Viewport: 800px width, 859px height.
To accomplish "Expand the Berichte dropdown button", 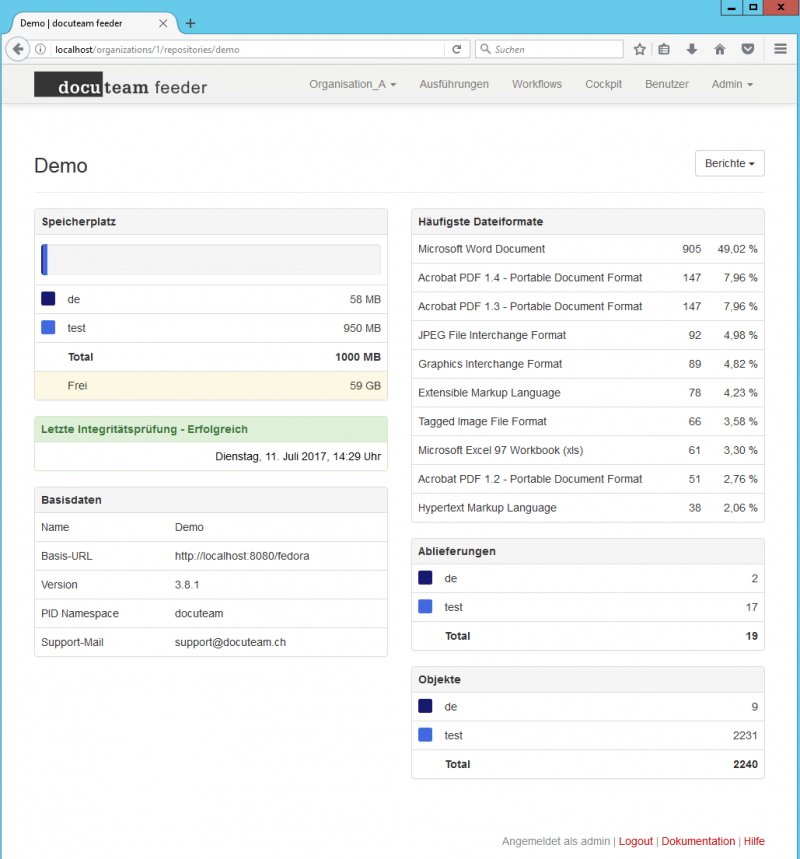I will click(729, 163).
